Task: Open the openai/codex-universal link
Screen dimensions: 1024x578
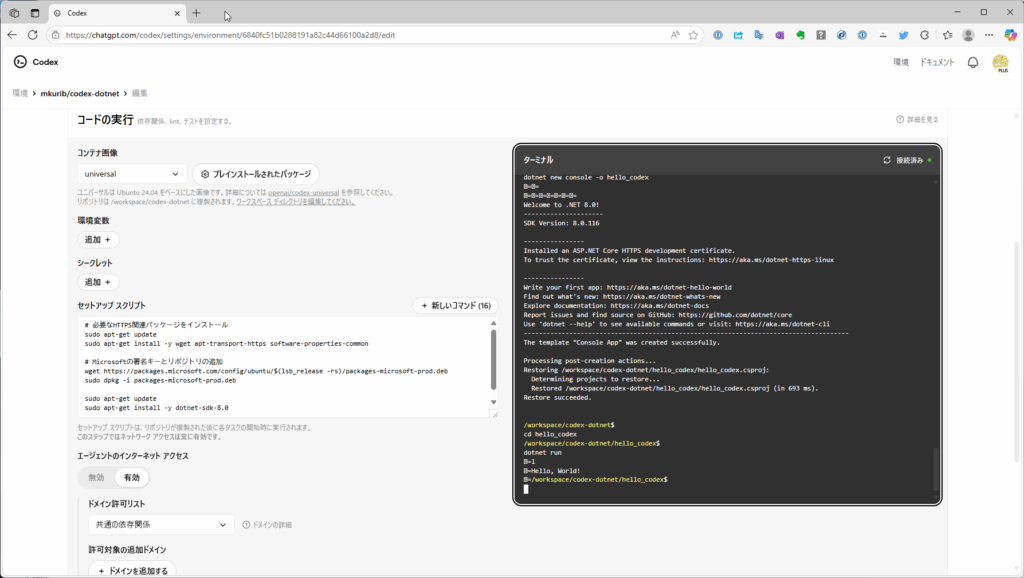Action: pos(304,193)
